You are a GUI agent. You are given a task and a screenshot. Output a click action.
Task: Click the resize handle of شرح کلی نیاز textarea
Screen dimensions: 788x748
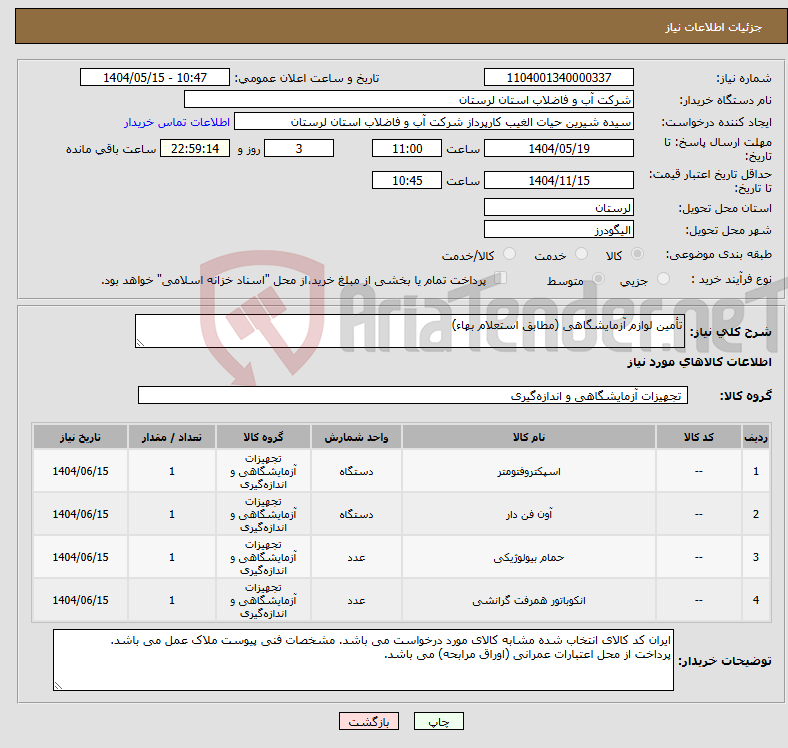140,343
